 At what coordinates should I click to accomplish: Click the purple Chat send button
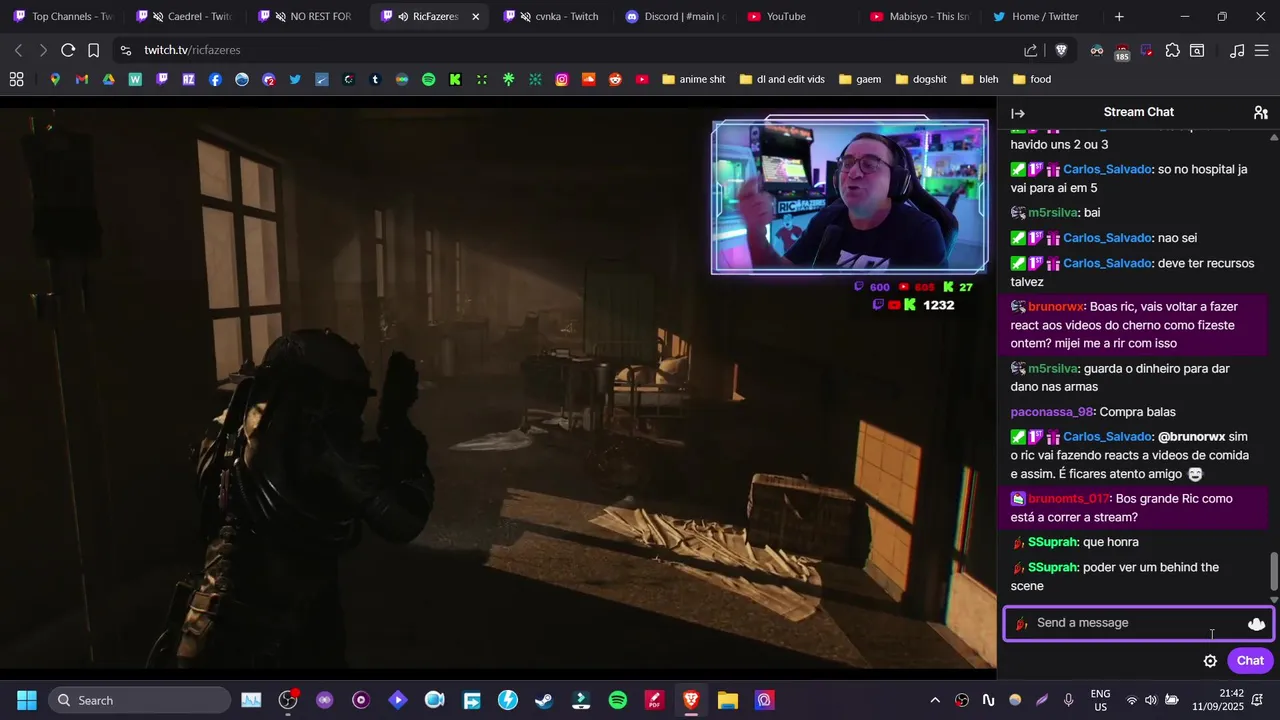(x=1250, y=661)
